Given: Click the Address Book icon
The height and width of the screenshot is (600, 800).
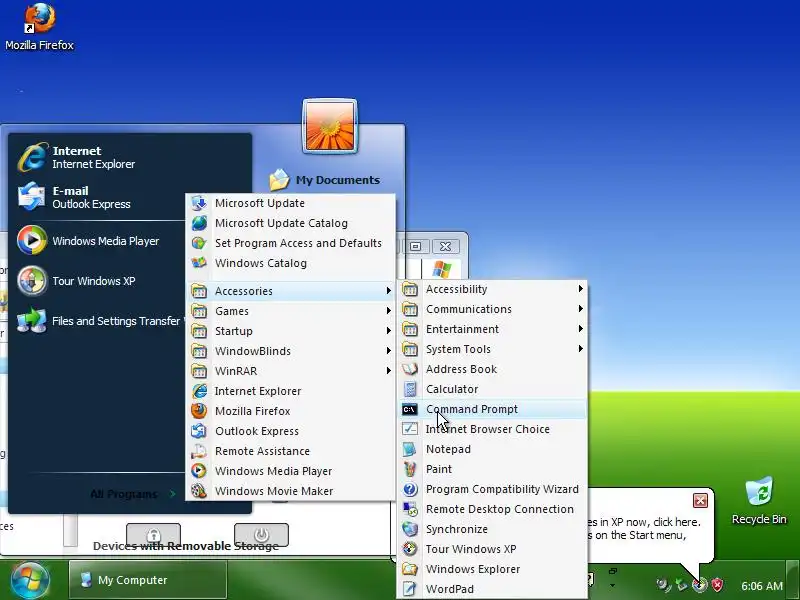Looking at the screenshot, I should pyautogui.click(x=410, y=369).
